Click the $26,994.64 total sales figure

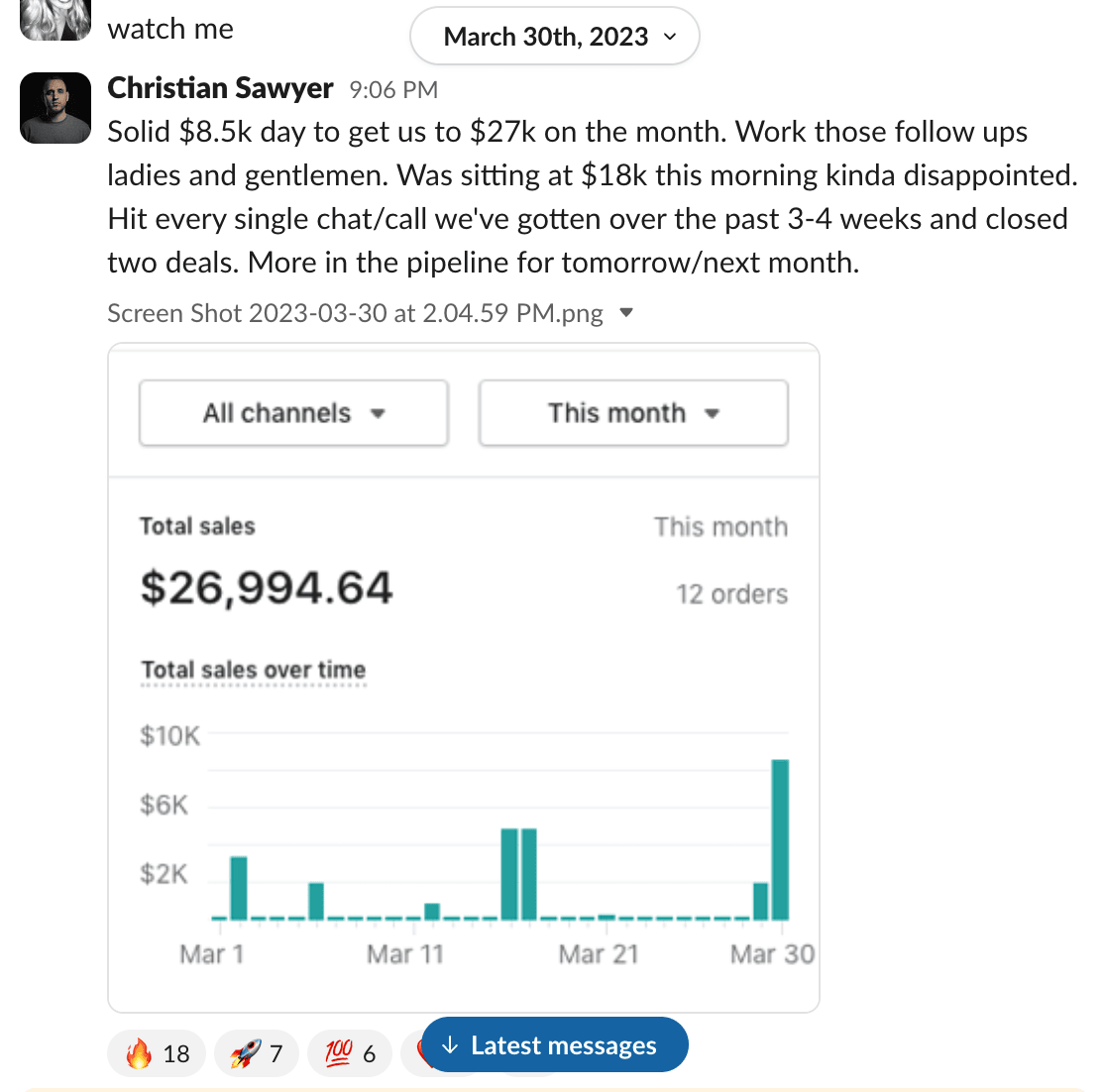point(267,589)
